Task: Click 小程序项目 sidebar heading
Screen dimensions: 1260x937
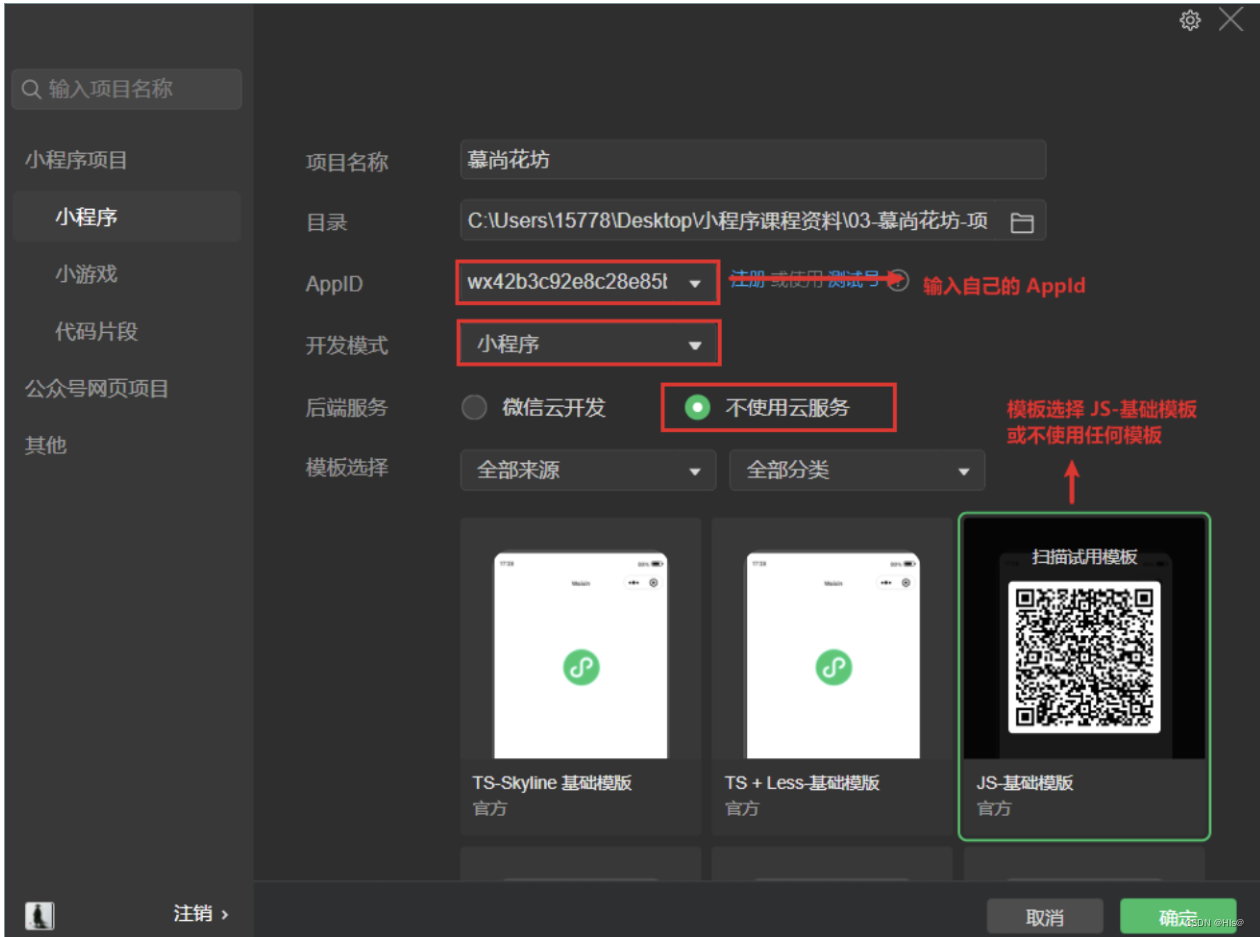Action: [x=76, y=160]
